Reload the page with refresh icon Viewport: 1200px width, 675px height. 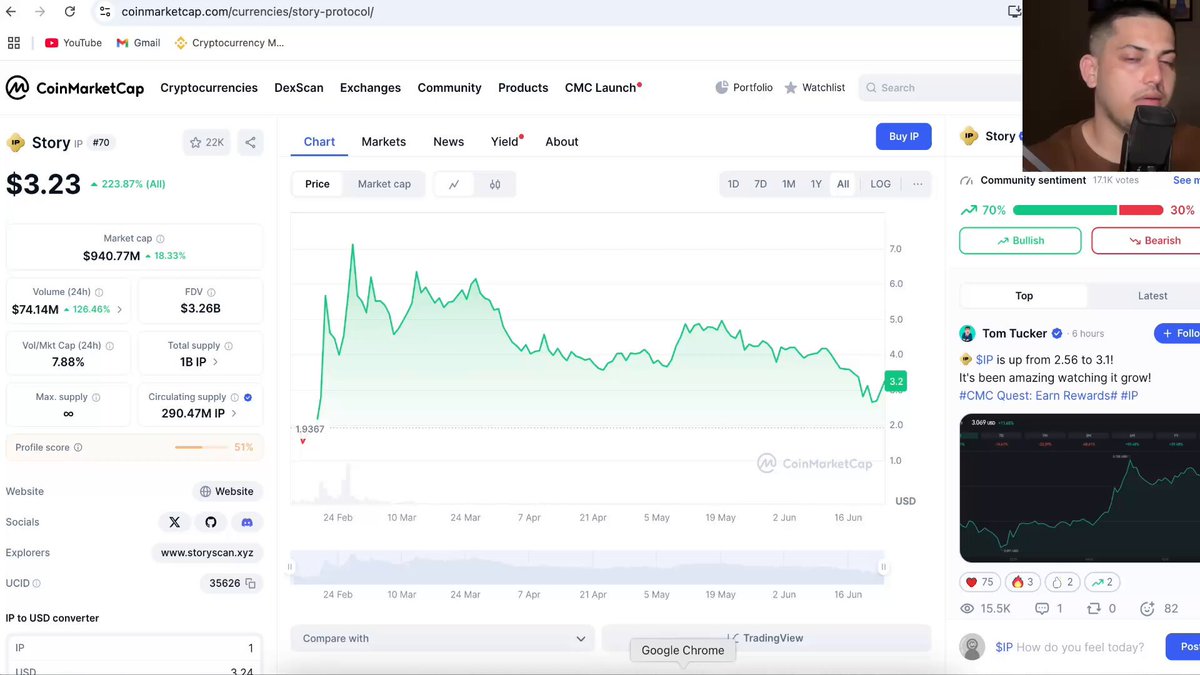[x=70, y=11]
